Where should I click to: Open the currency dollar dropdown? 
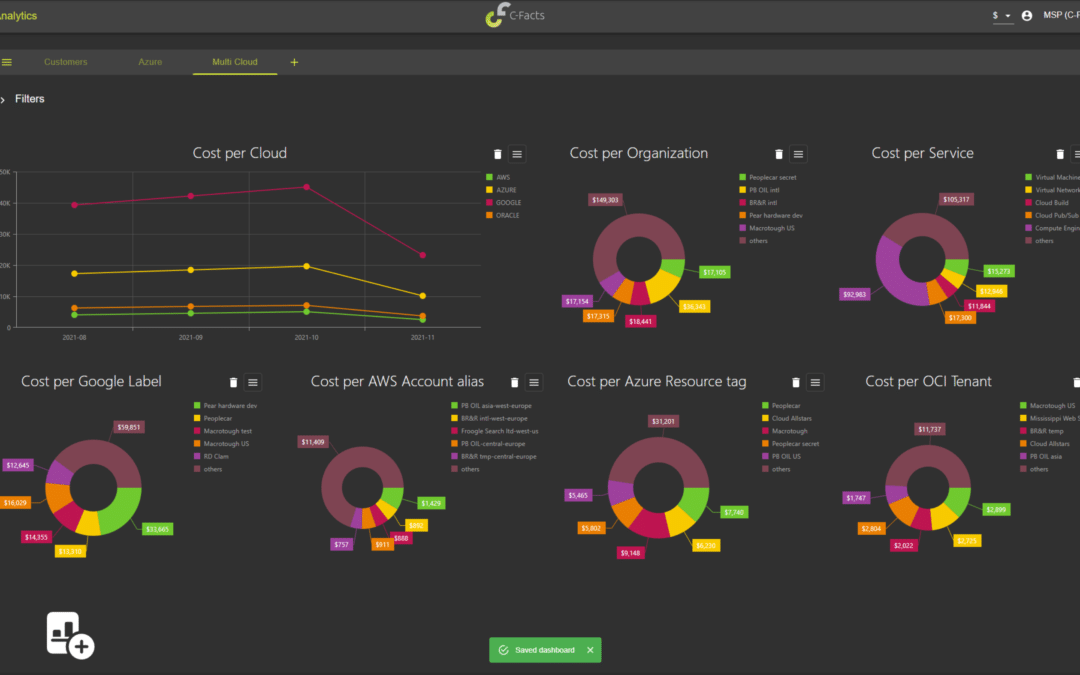coord(1002,16)
